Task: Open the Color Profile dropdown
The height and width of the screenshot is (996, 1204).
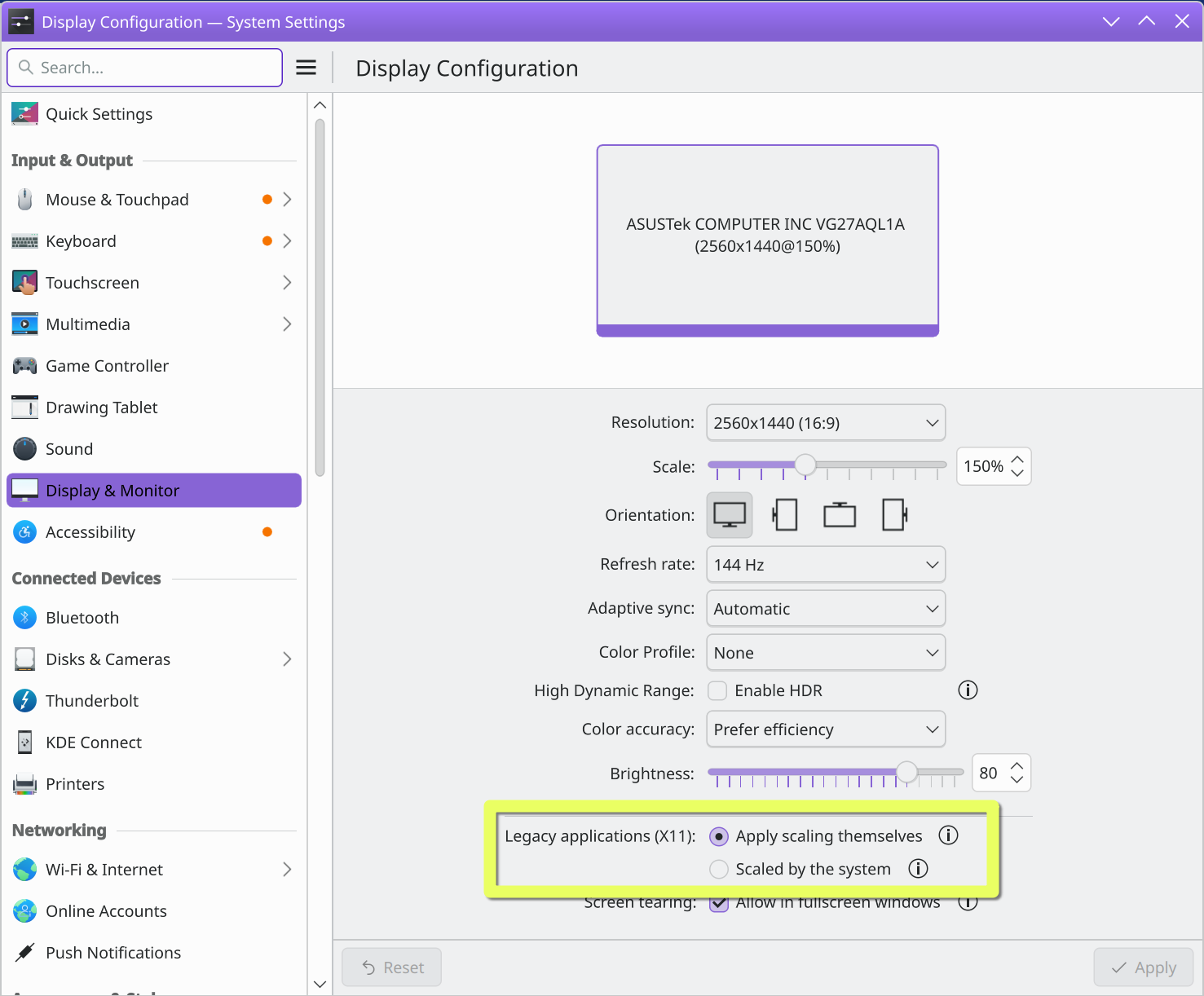Action: [826, 653]
